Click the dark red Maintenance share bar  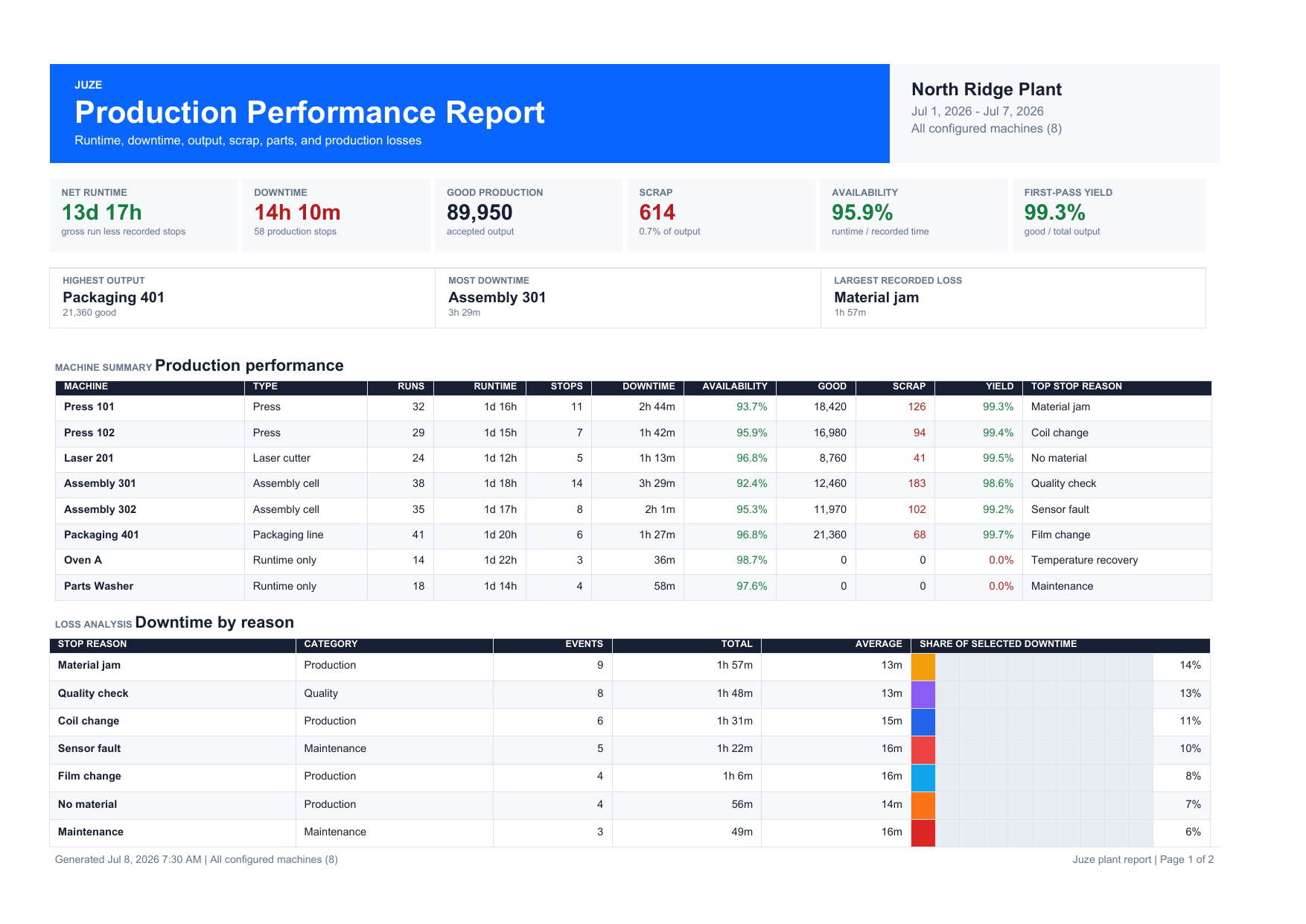(923, 833)
